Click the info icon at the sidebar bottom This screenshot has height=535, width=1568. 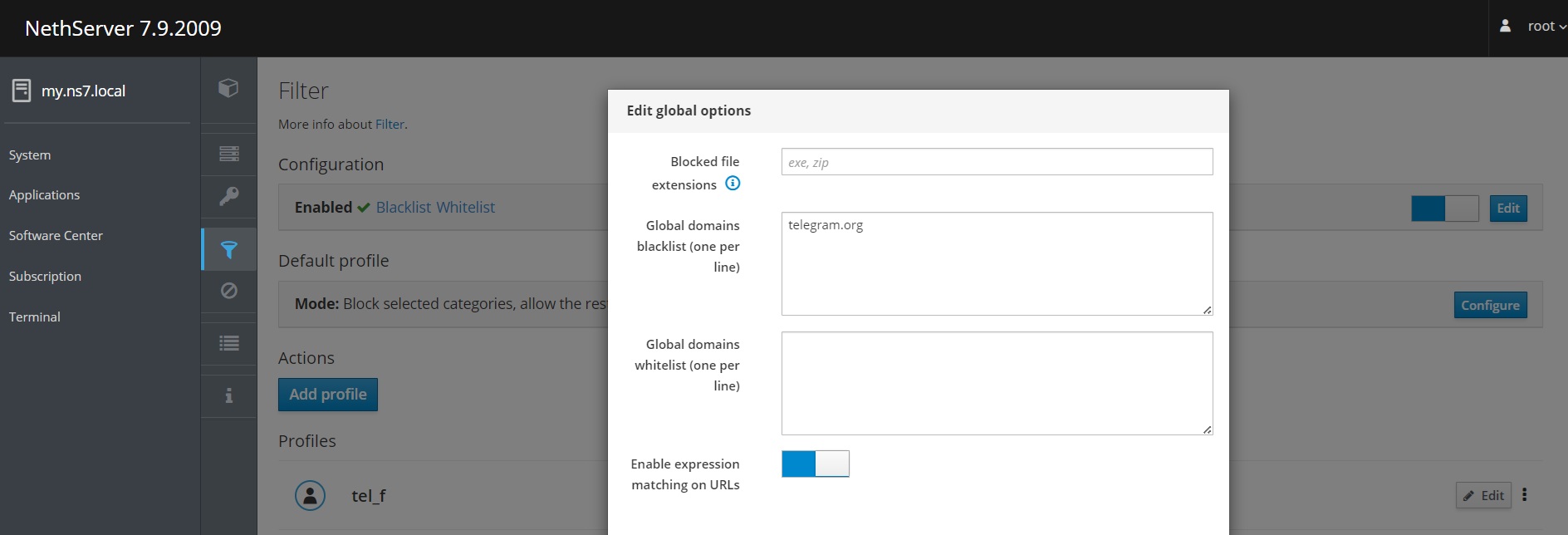pos(228,395)
